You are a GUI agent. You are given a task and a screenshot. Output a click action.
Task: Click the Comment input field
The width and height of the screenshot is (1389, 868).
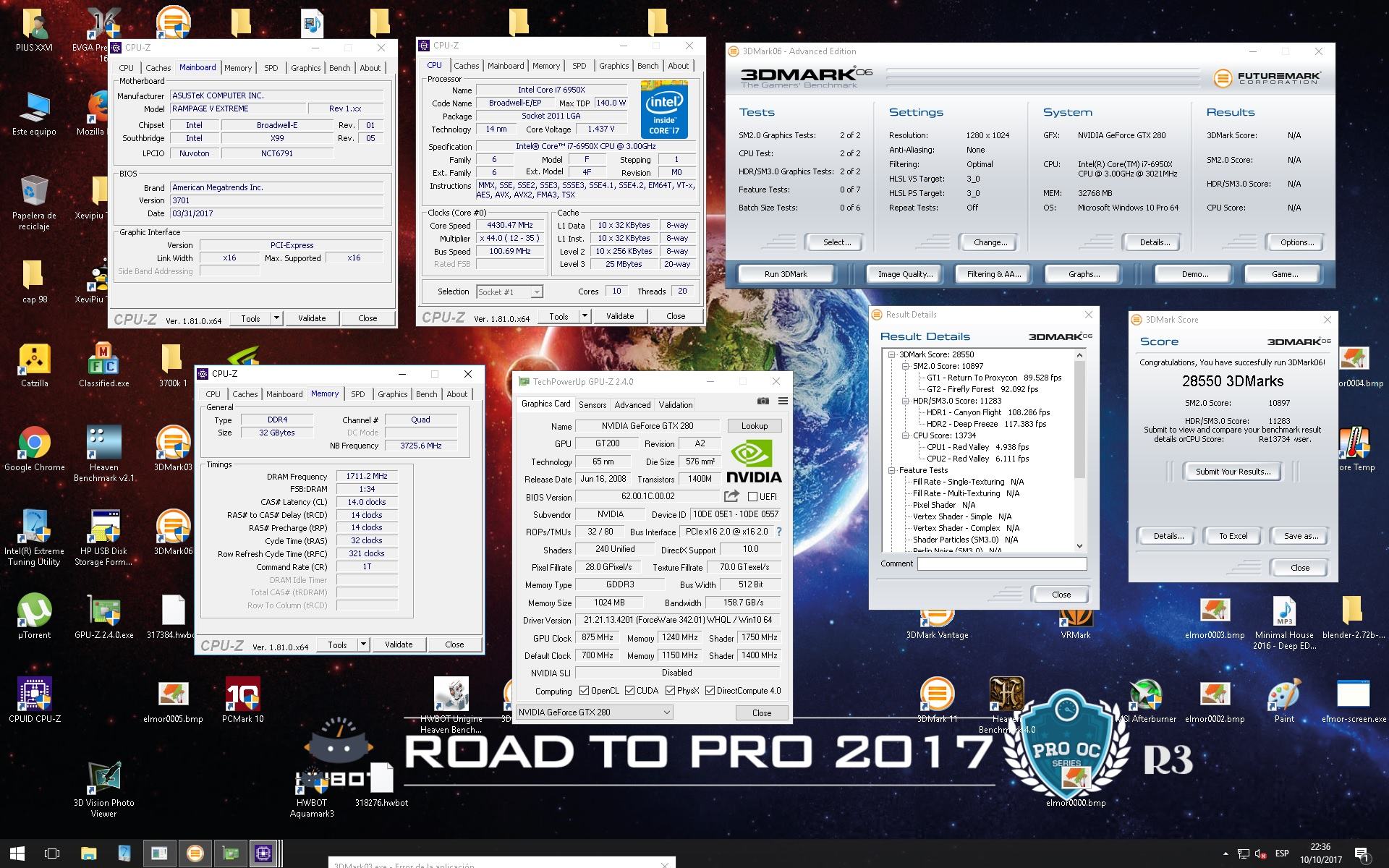[1002, 563]
